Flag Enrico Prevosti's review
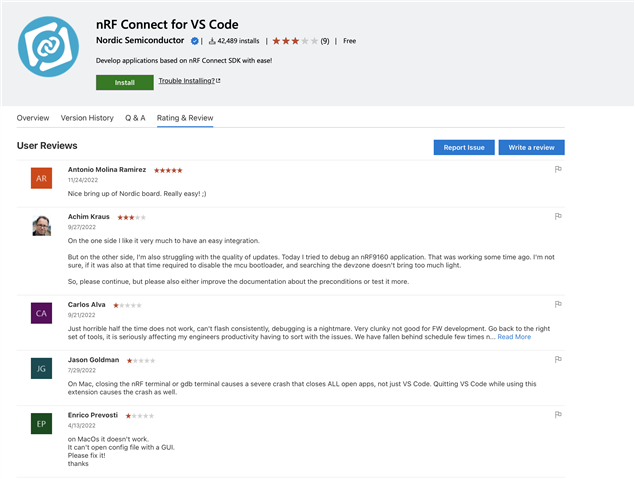 [558, 415]
